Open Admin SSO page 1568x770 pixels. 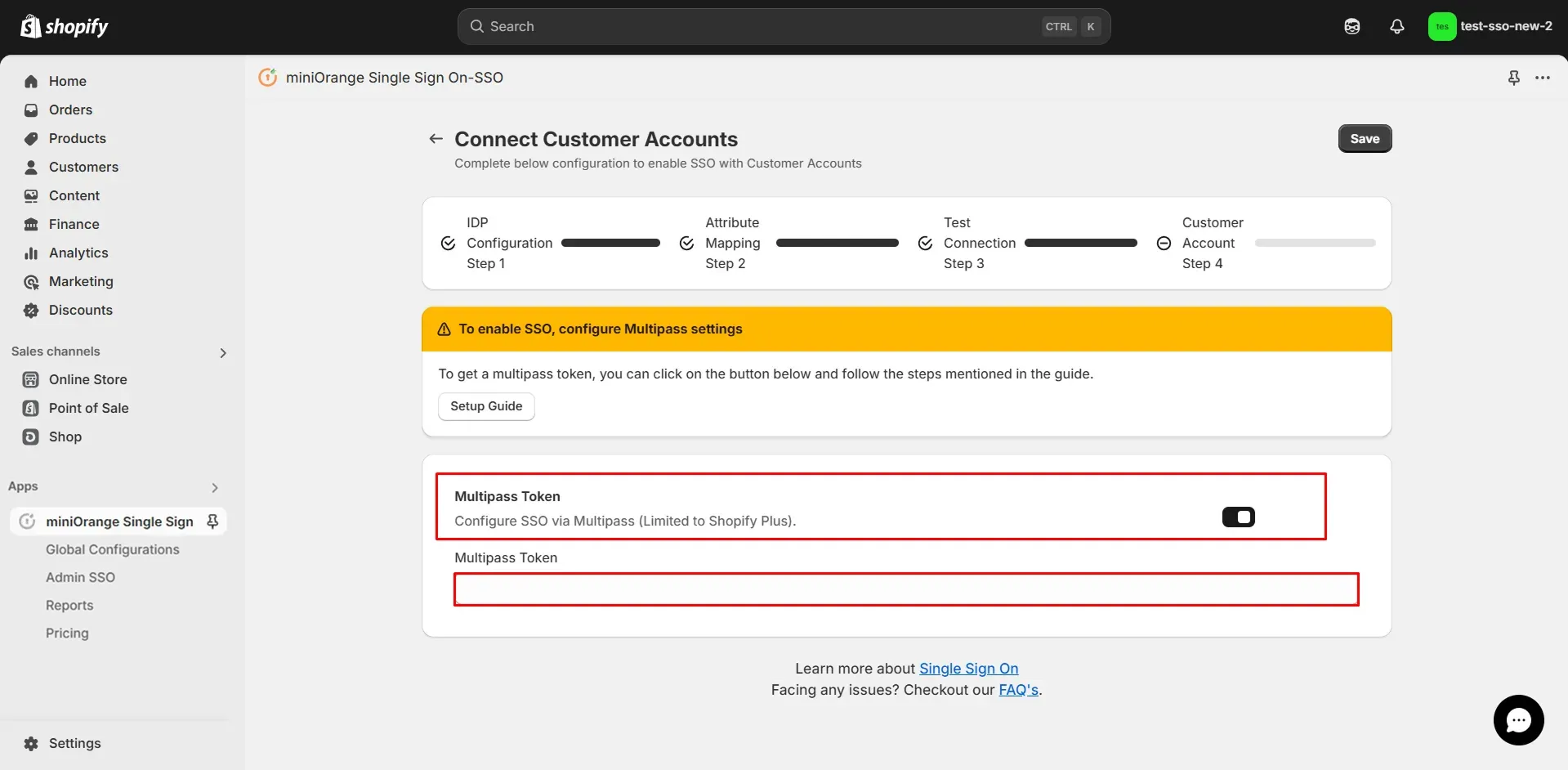point(80,577)
